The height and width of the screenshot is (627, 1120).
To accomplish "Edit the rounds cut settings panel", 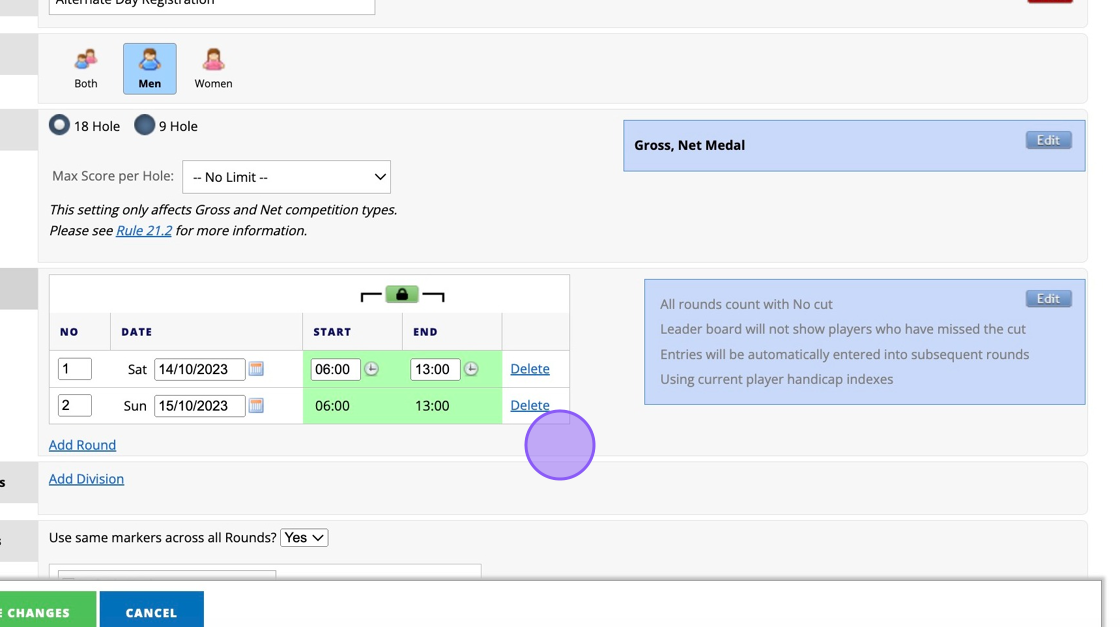I will point(1049,299).
